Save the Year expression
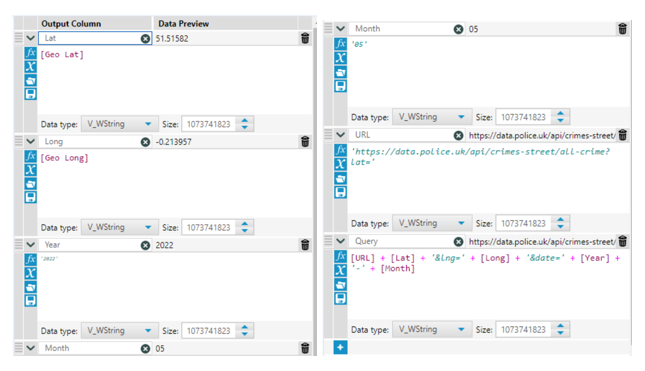The width and height of the screenshot is (645, 371). click(x=30, y=301)
